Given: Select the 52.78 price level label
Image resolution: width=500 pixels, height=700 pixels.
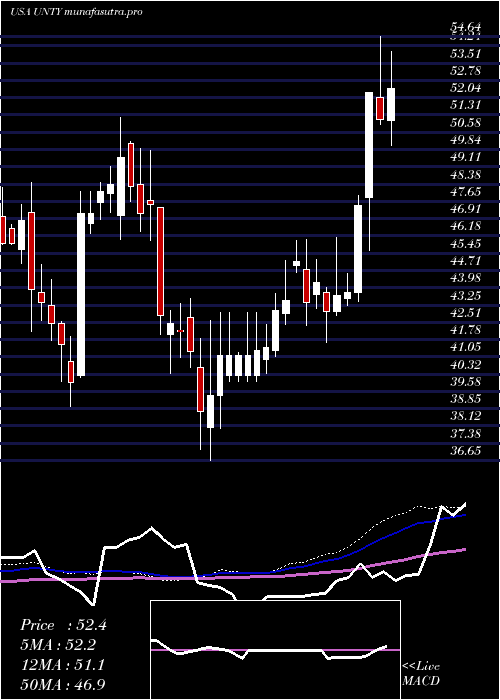Looking at the screenshot, I should point(466,71).
